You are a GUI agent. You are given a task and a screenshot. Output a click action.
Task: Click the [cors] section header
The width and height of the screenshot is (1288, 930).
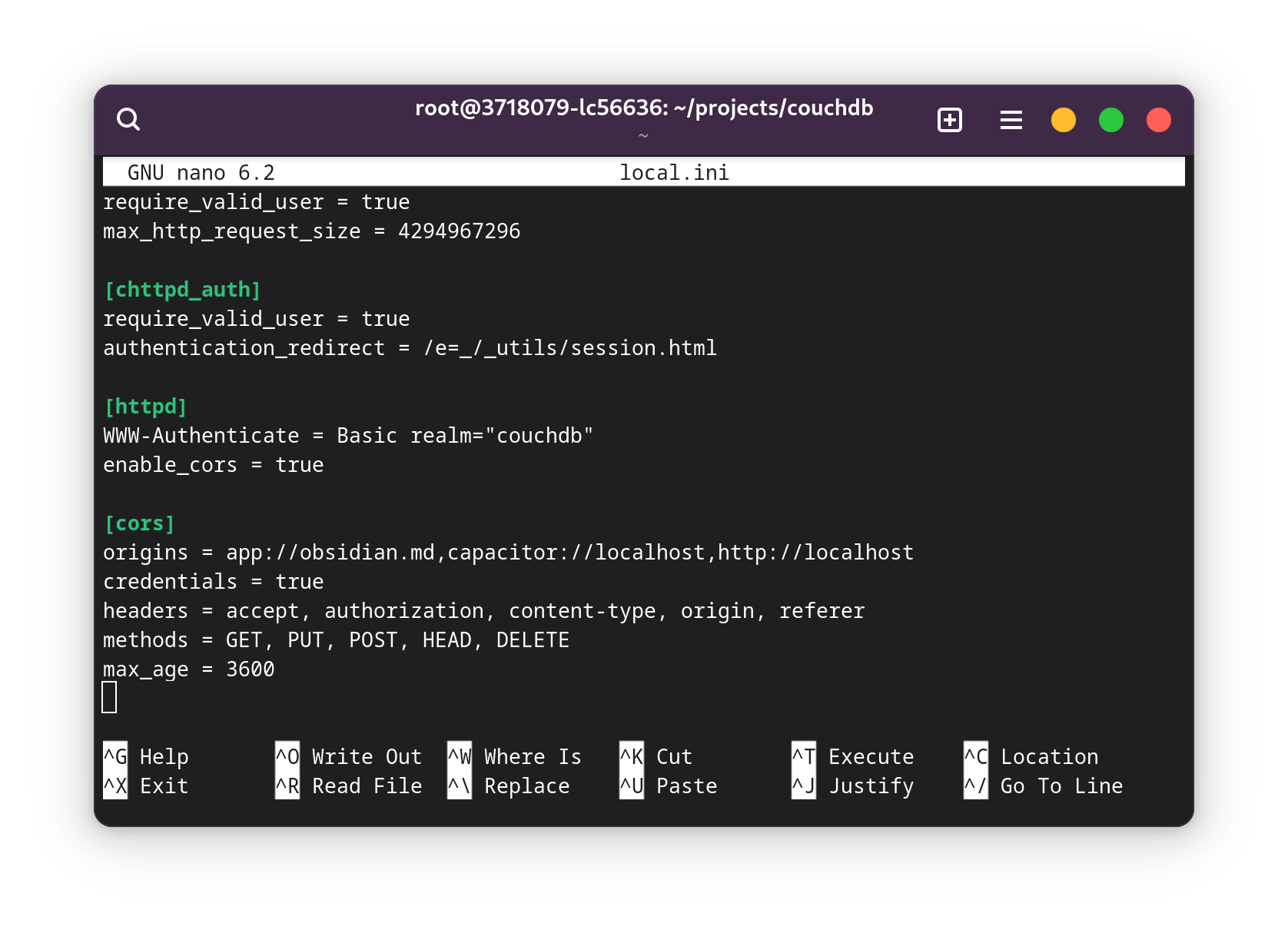pos(140,523)
